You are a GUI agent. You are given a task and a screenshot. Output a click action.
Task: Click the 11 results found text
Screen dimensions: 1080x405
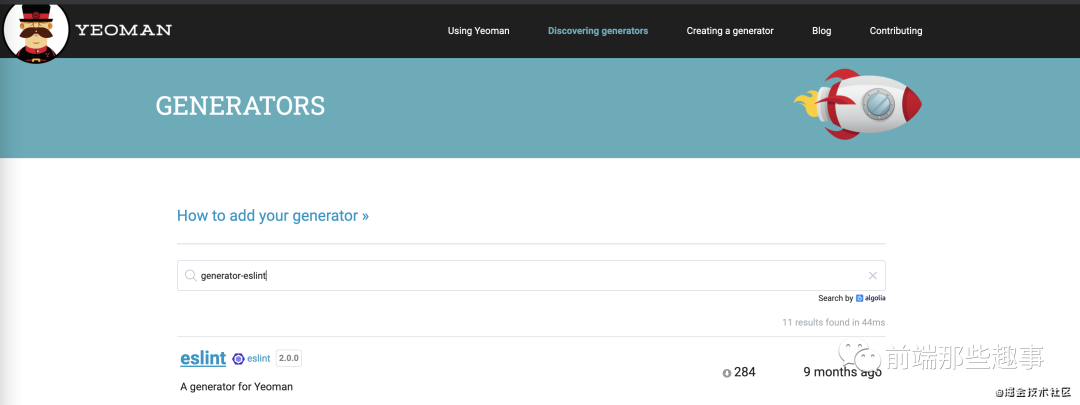(x=833, y=322)
